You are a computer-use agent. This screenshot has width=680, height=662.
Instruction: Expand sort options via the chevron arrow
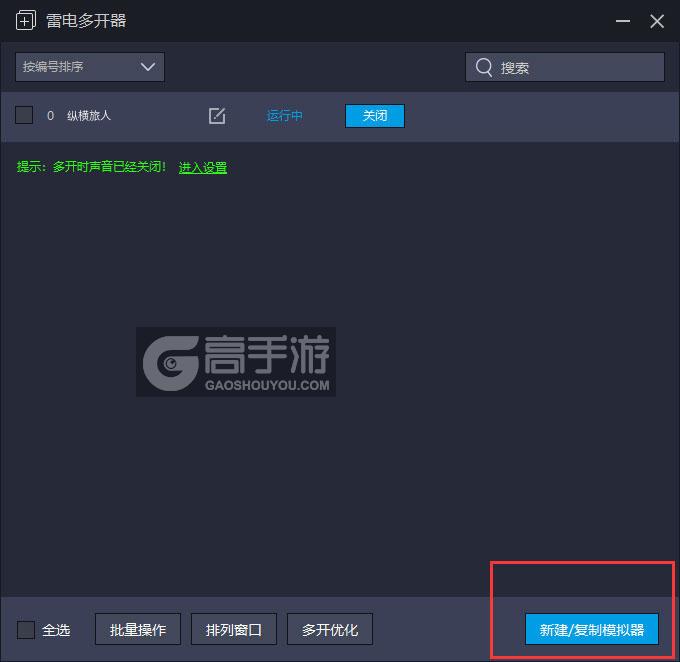point(148,67)
